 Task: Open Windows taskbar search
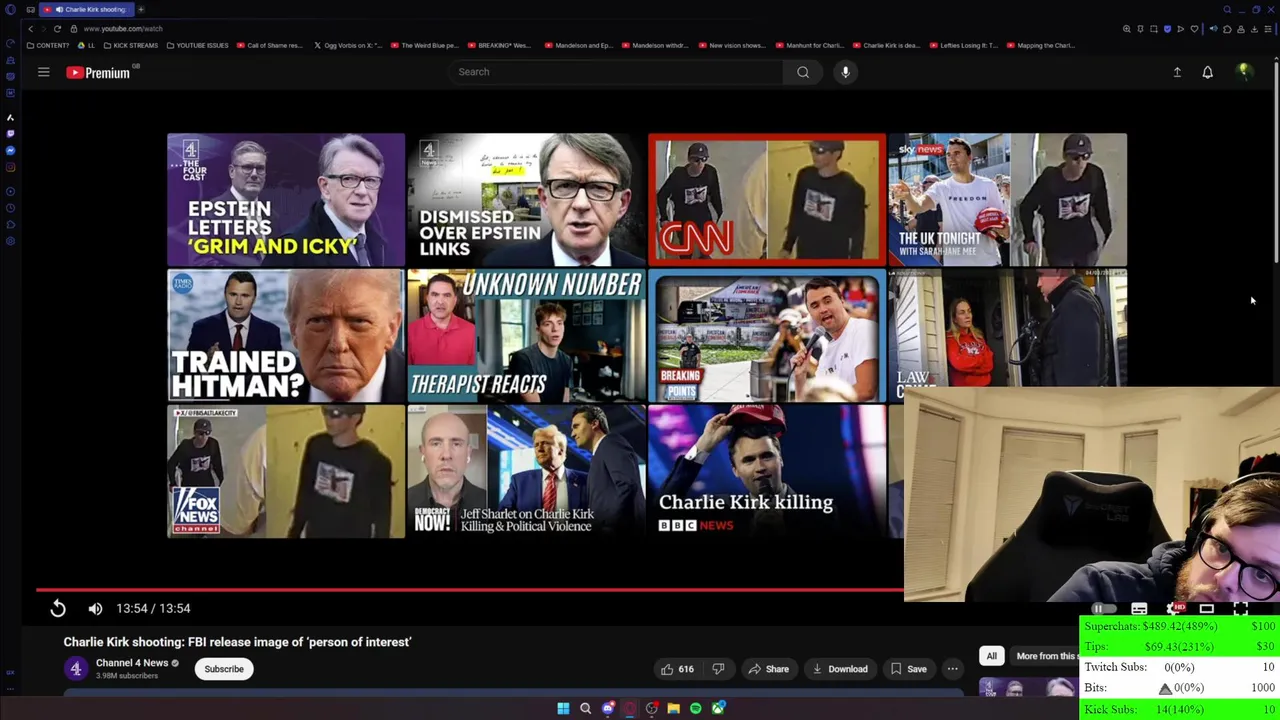coord(585,708)
